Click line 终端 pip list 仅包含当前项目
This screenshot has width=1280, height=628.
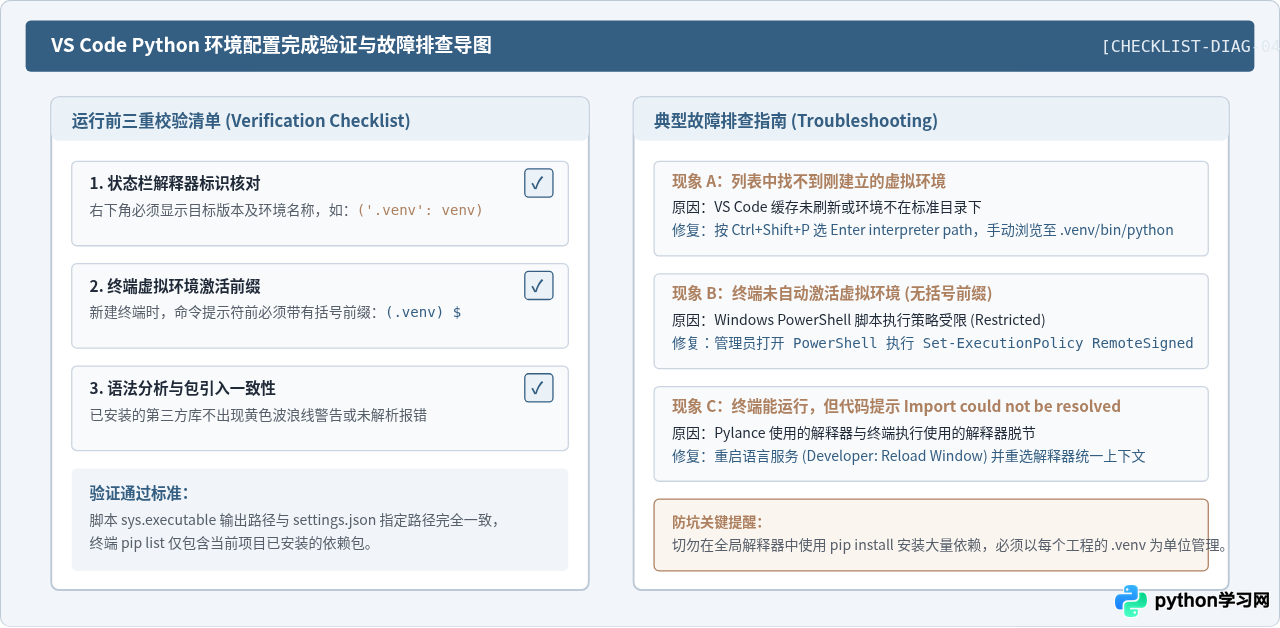point(231,544)
